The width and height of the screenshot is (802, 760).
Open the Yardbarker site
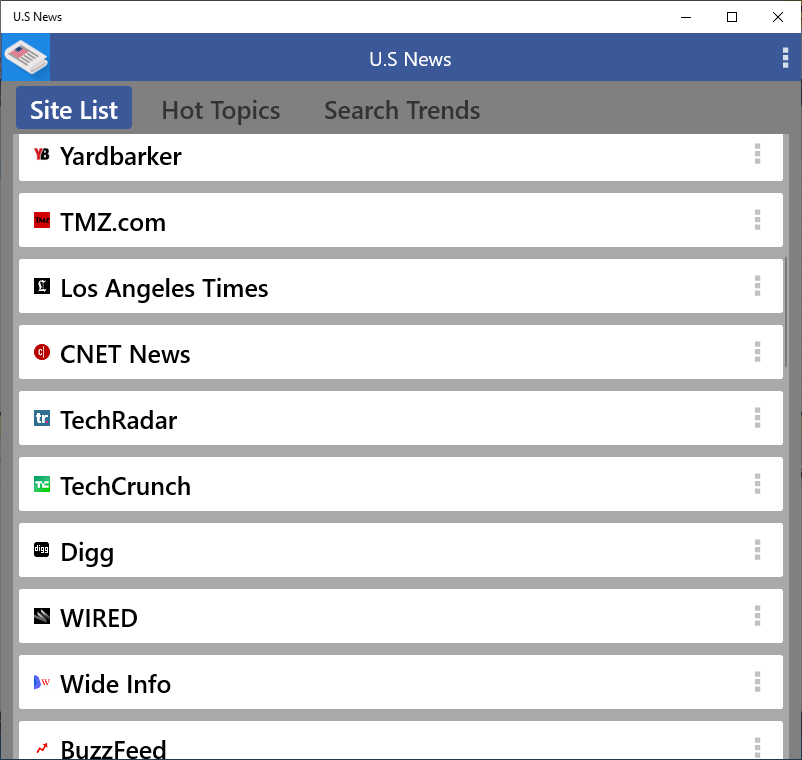point(400,157)
